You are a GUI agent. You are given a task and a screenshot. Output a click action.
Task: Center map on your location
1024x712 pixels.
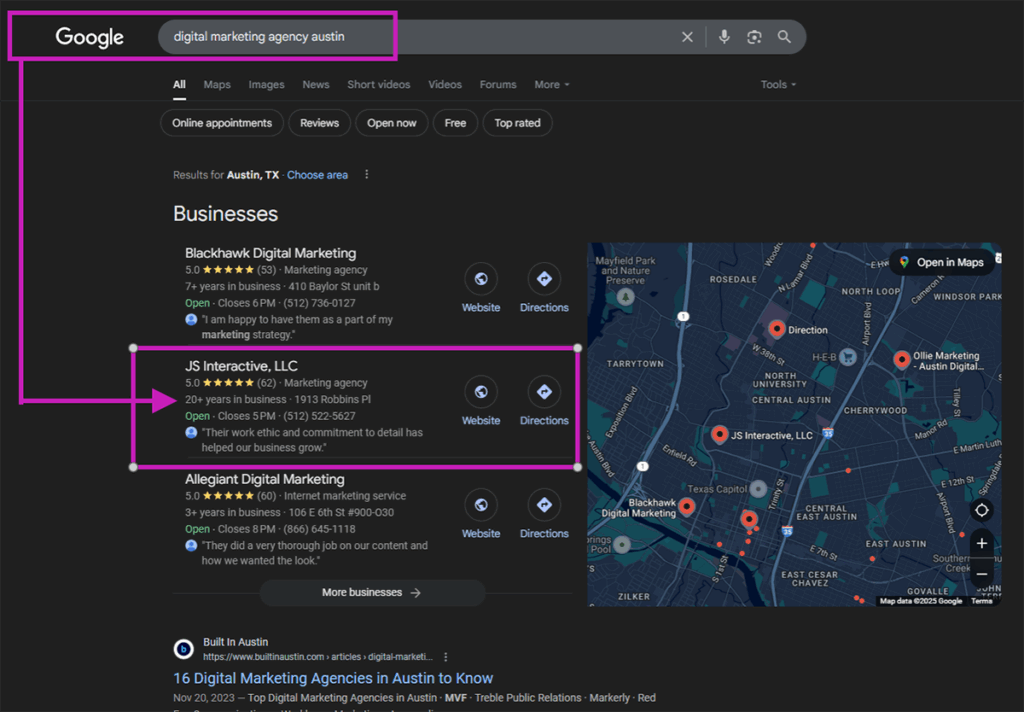(982, 510)
